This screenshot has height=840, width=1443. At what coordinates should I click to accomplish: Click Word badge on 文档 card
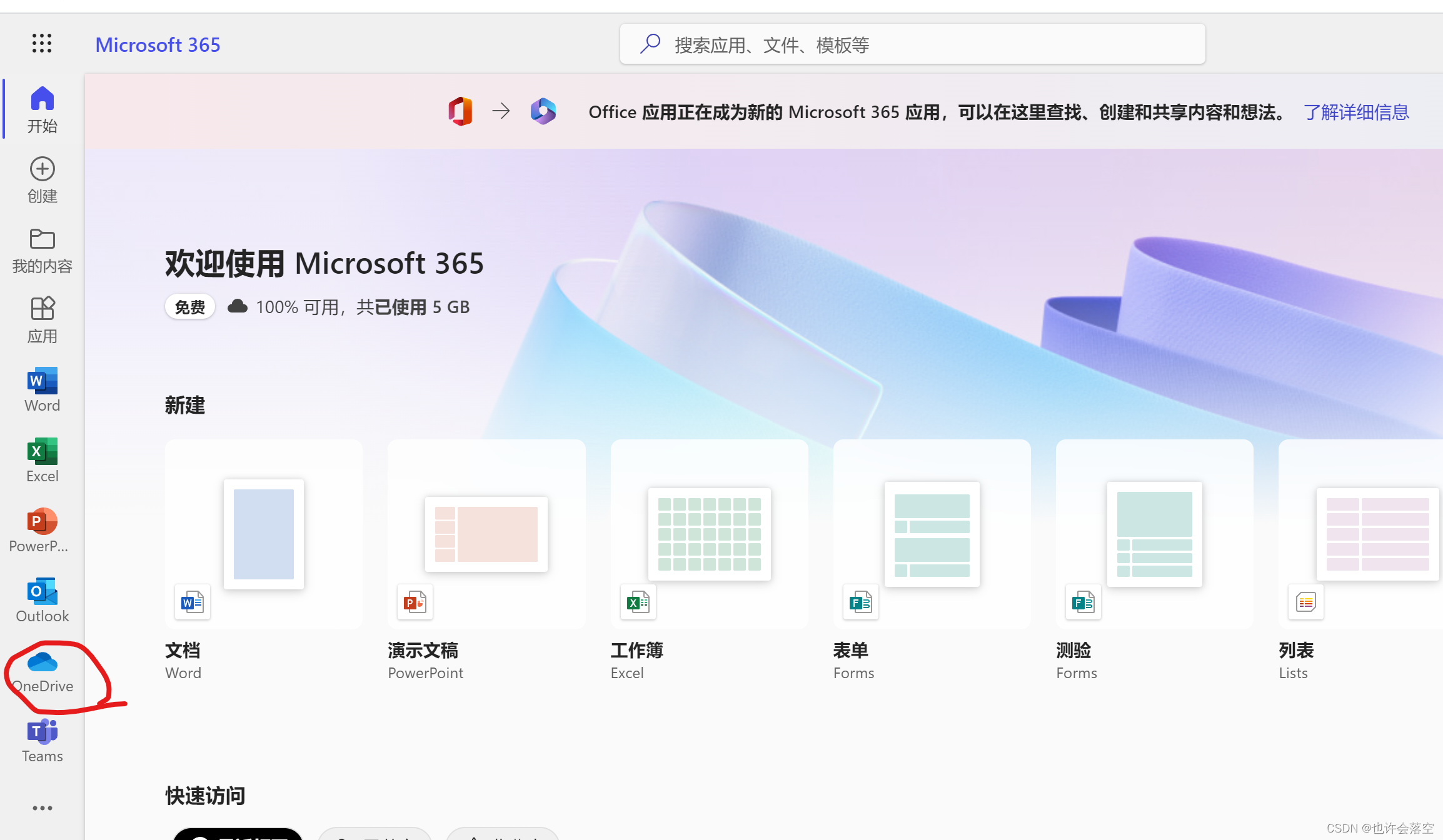193,602
